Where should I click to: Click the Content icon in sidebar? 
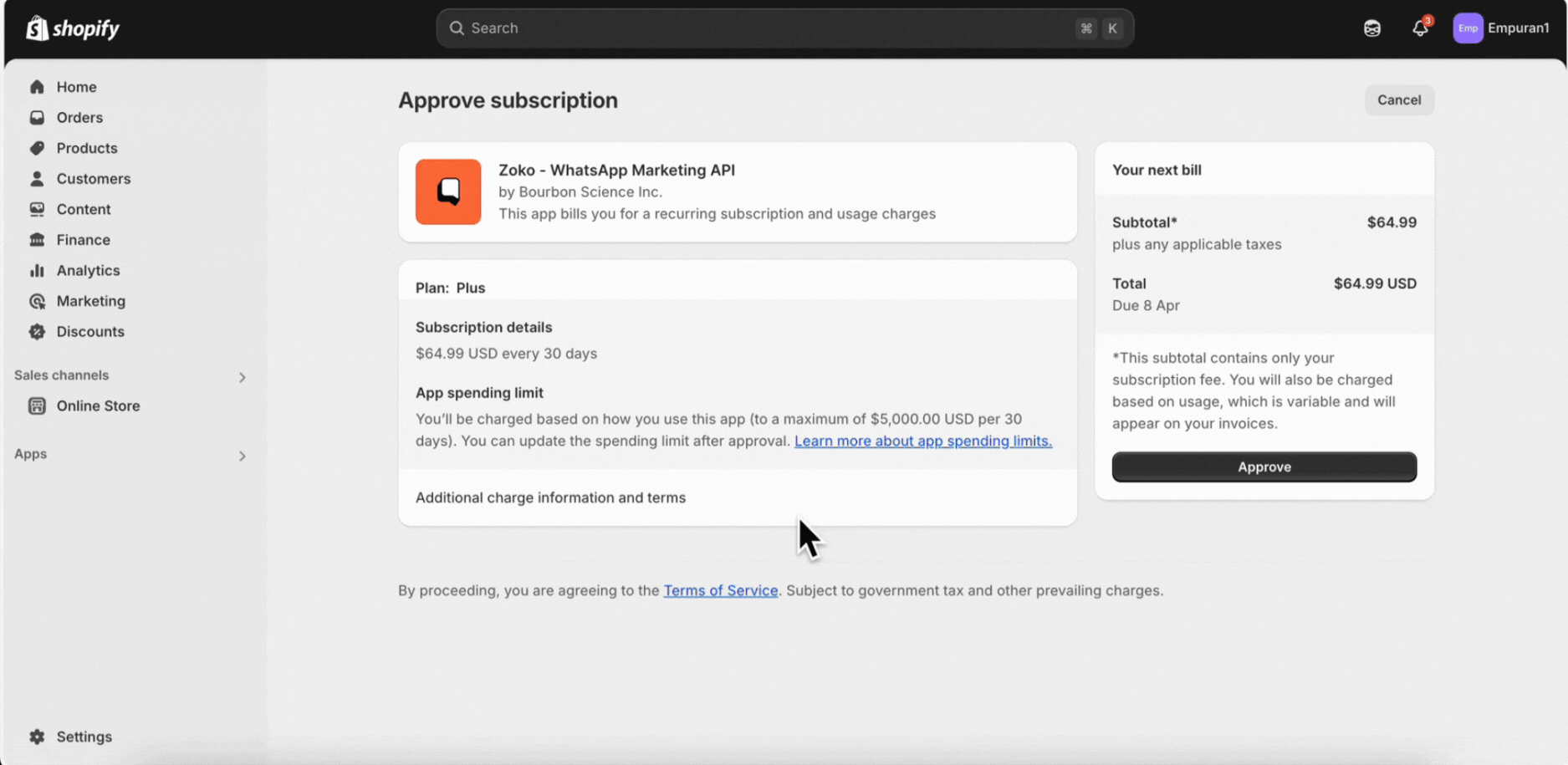37,209
